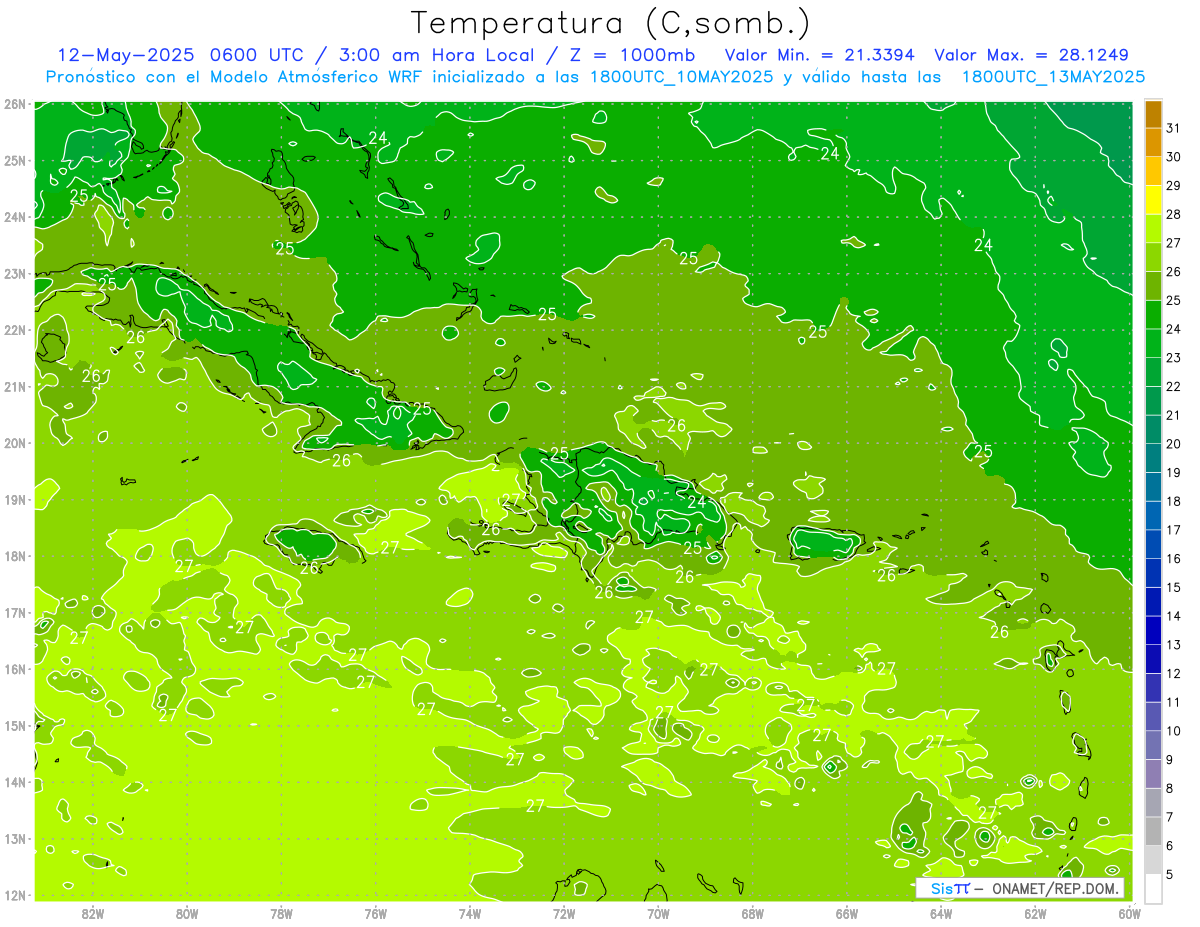1200x927 pixels.
Task: Click the 72W longitude axis label
Action: 564,912
